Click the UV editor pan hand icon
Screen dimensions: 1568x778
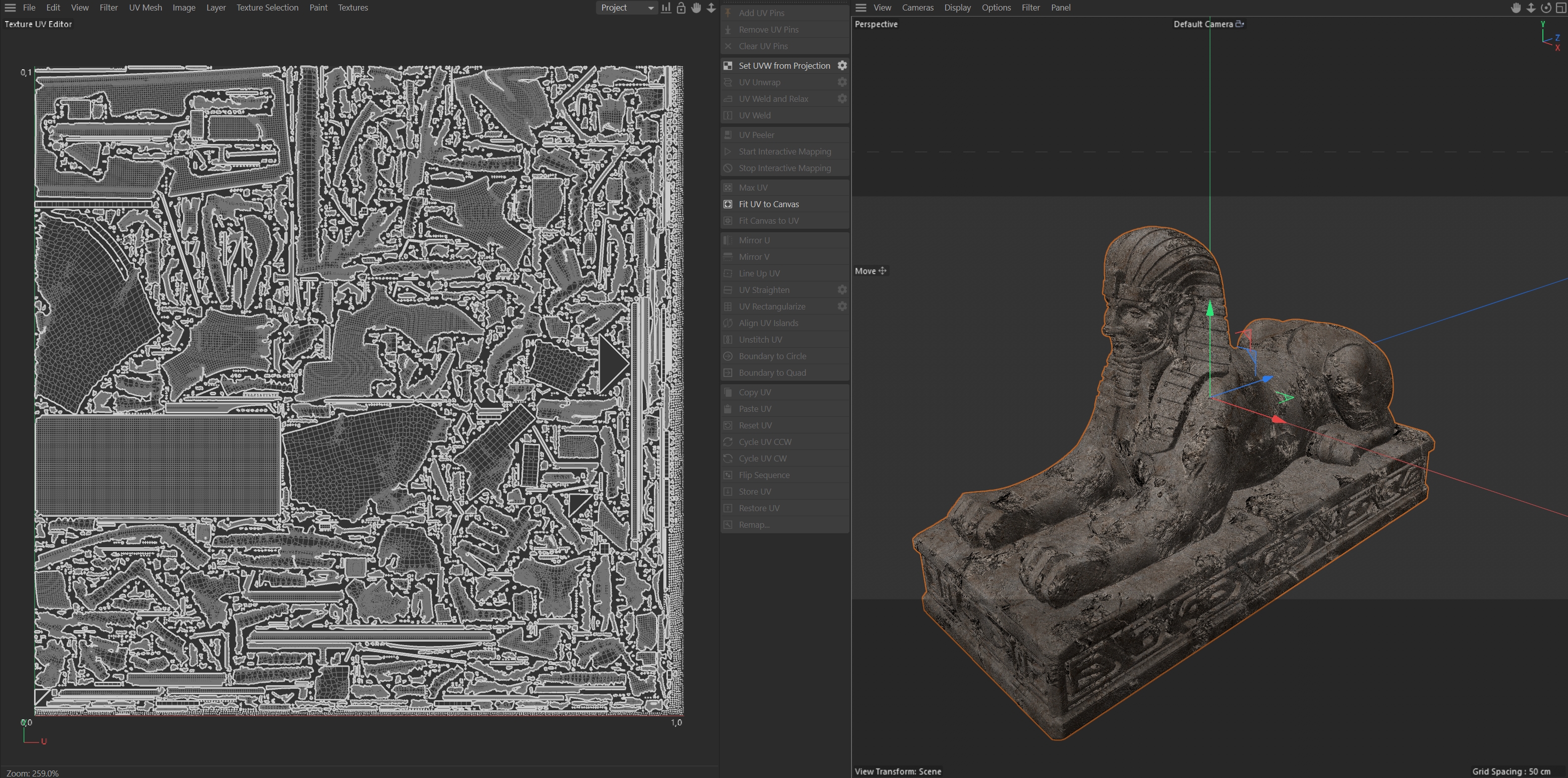click(695, 8)
